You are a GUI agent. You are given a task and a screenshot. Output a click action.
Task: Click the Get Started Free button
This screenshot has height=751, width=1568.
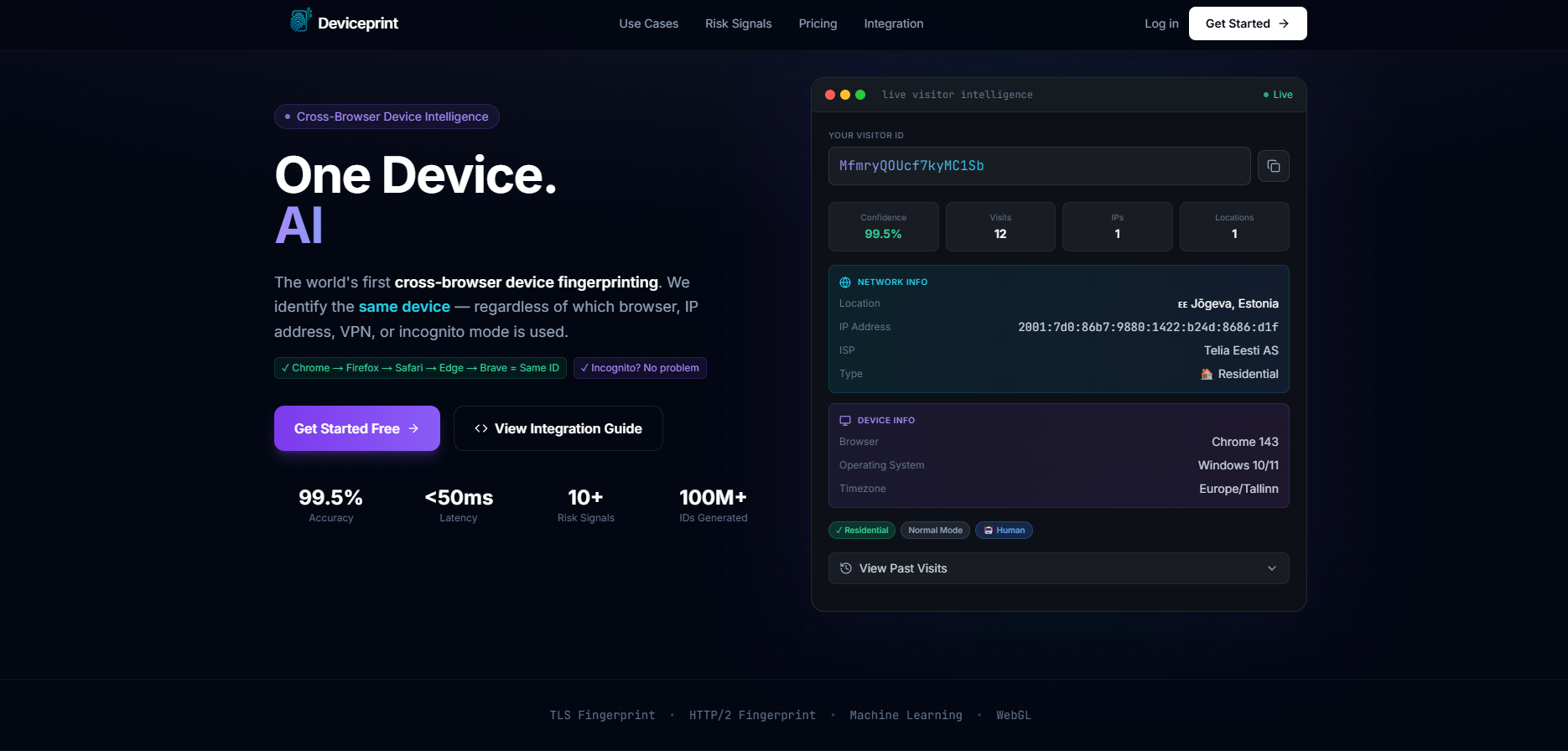coord(357,428)
